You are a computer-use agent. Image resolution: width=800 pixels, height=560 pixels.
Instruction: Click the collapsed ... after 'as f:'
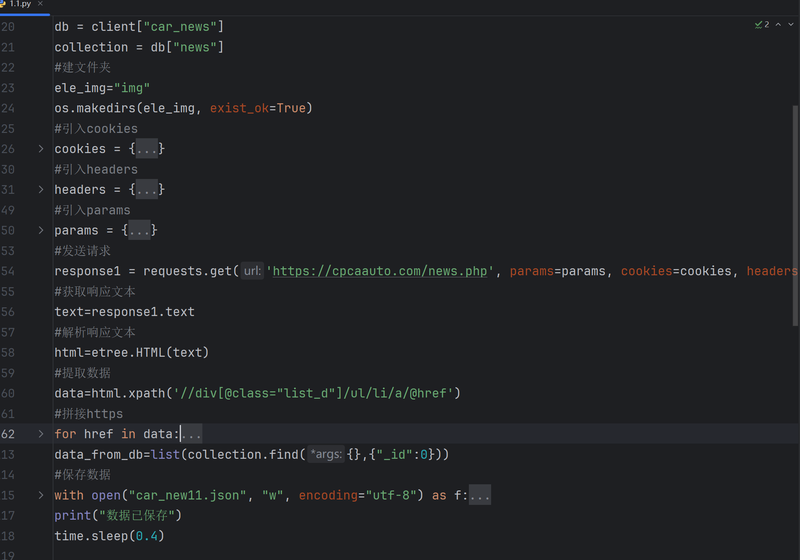coord(480,495)
